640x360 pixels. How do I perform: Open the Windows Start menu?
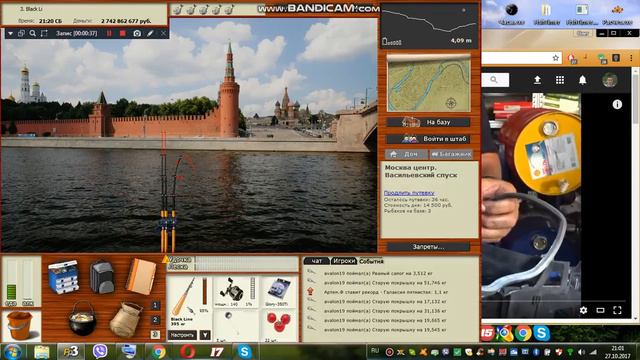[13, 351]
